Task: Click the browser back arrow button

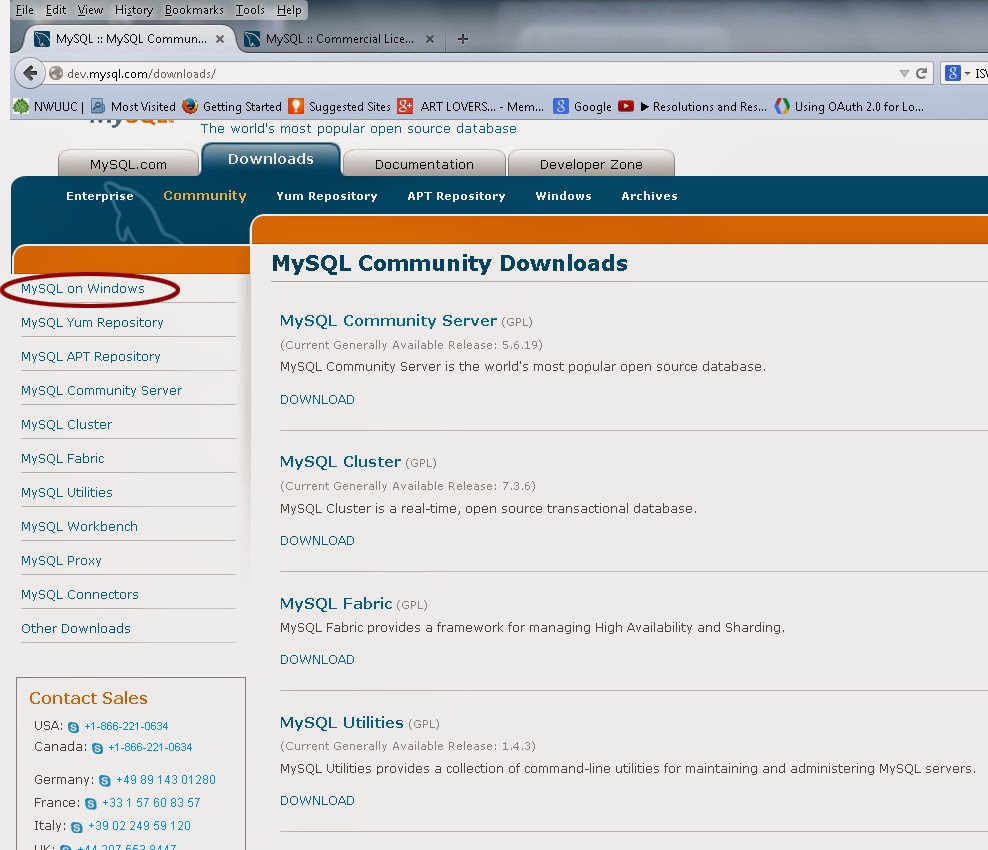Action: tap(30, 74)
